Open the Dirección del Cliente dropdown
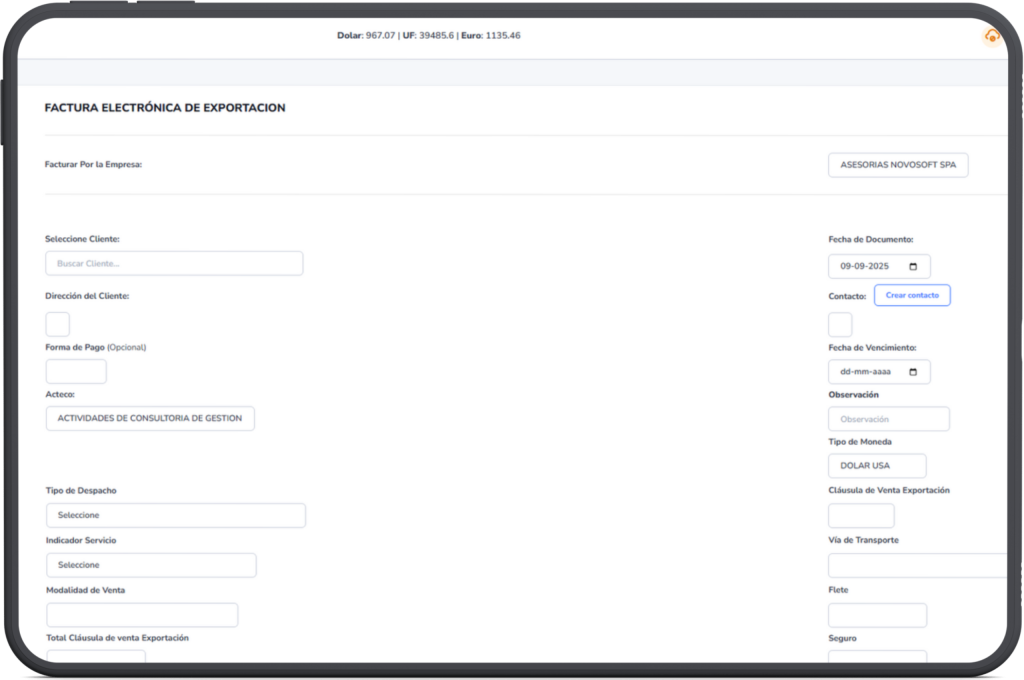The image size is (1024, 680). tap(58, 324)
